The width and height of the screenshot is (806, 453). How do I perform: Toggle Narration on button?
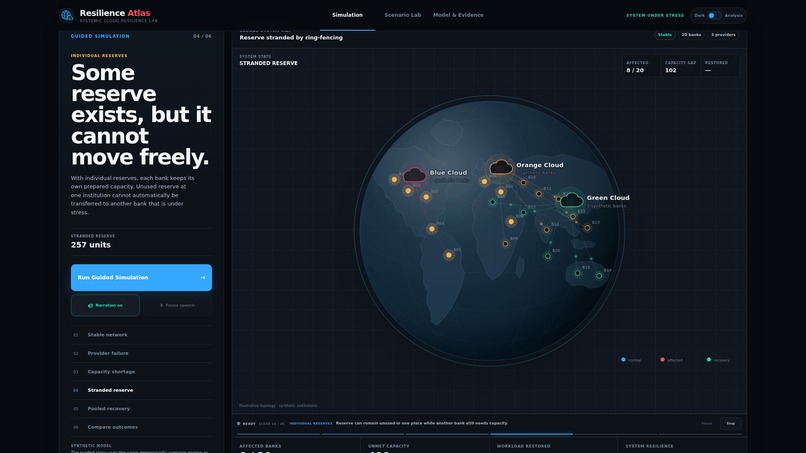(x=105, y=305)
